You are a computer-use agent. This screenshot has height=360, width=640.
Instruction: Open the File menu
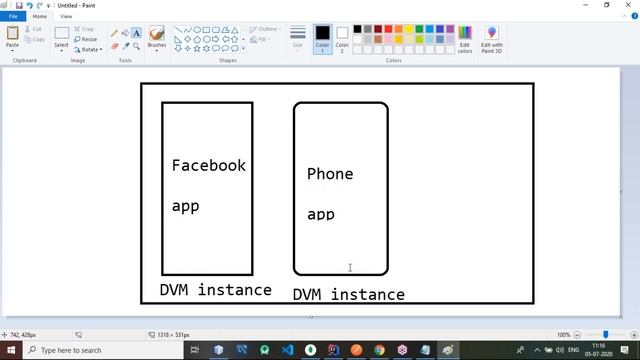click(x=13, y=16)
